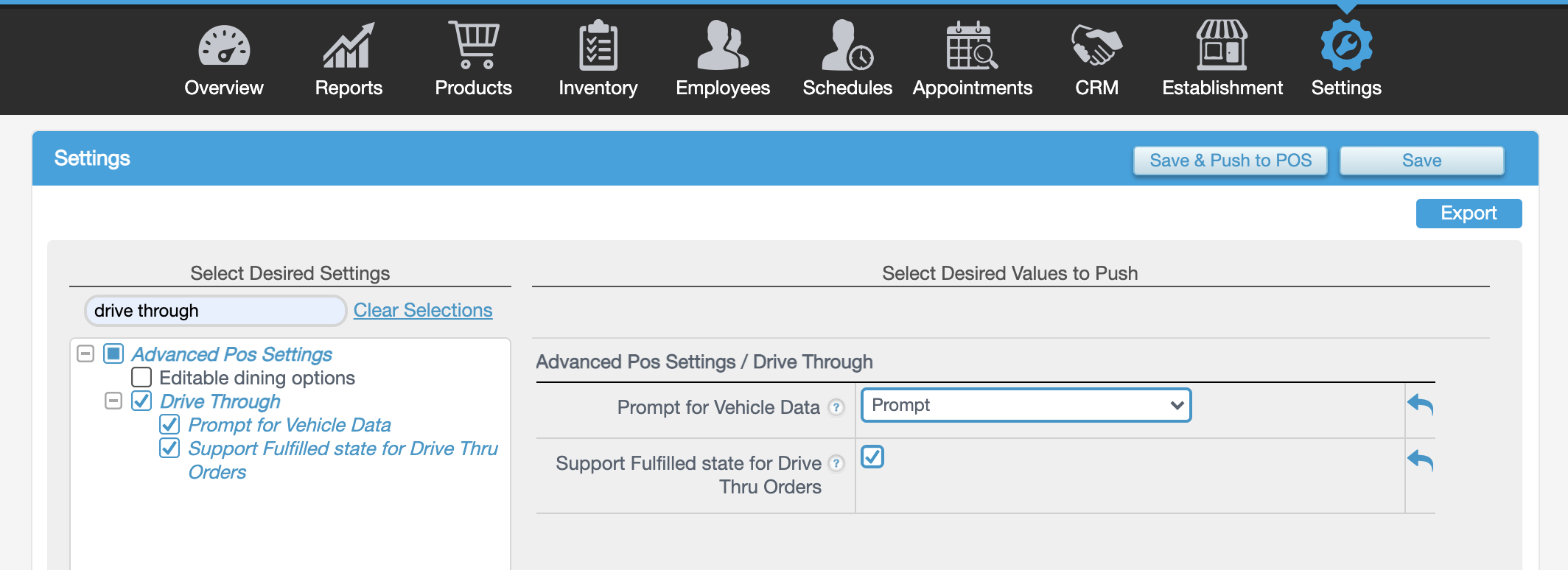Open CRM handshake icon
This screenshot has height=570, width=1568.
tap(1096, 46)
